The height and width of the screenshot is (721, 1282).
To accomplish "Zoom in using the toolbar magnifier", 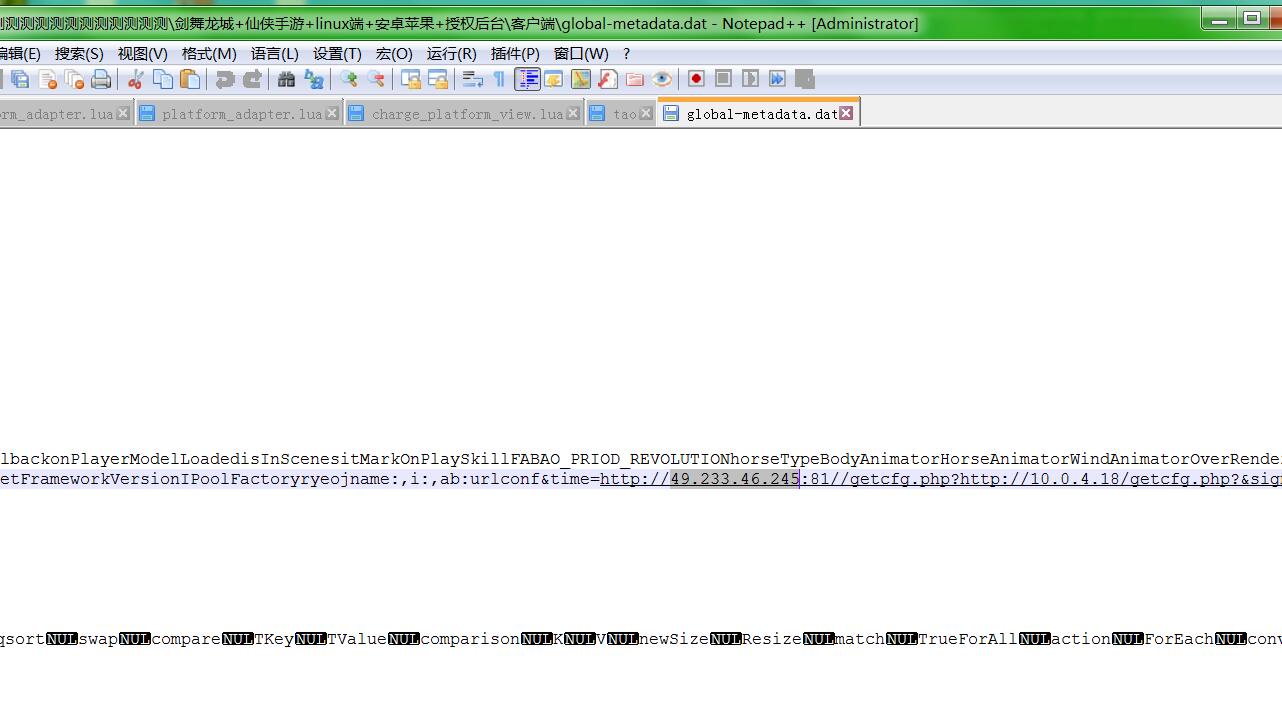I will (349, 80).
